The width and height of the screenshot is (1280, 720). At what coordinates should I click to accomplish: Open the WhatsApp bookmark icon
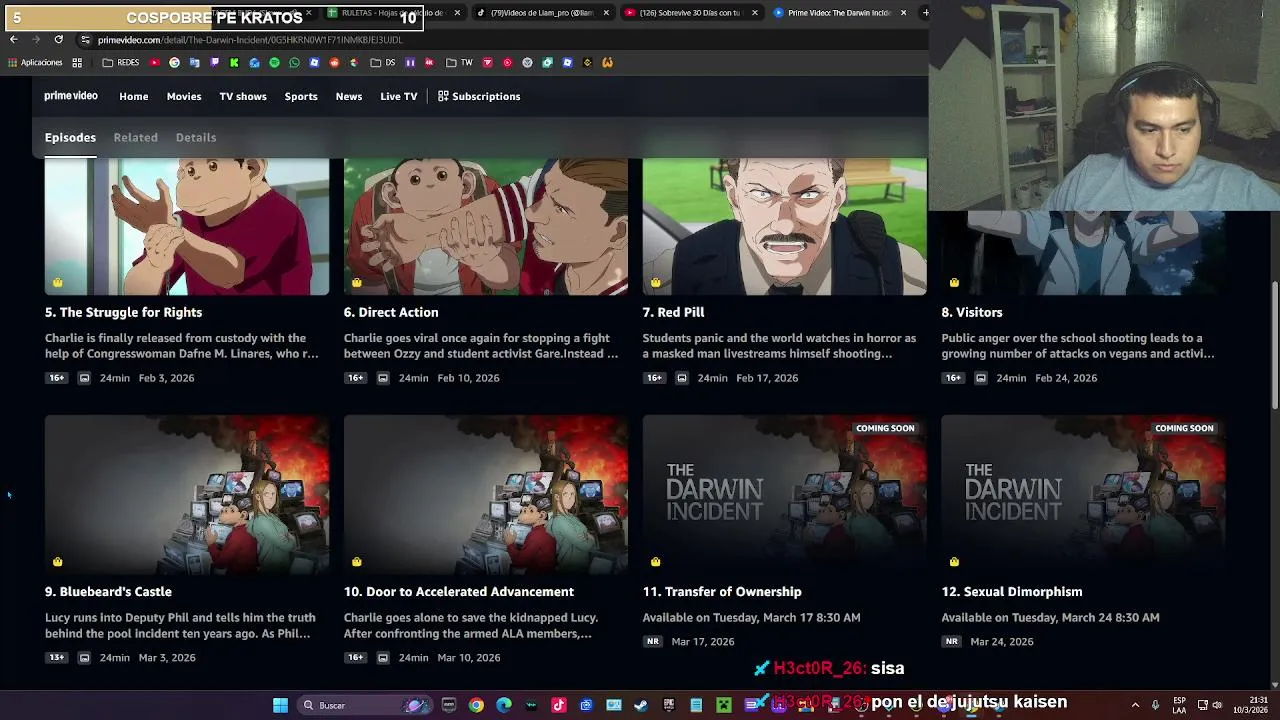[x=294, y=62]
